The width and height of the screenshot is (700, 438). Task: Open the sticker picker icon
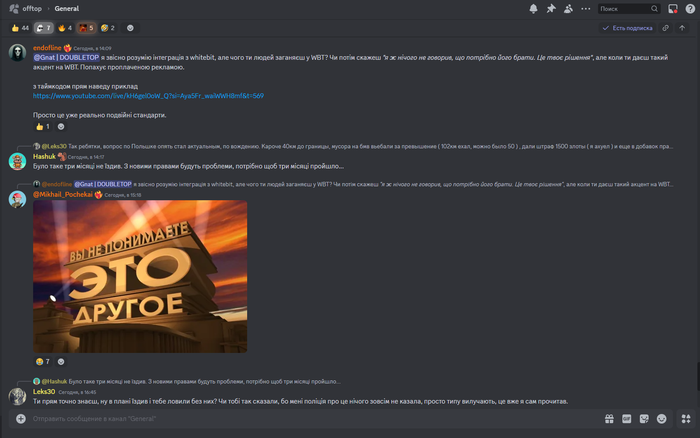(644, 419)
